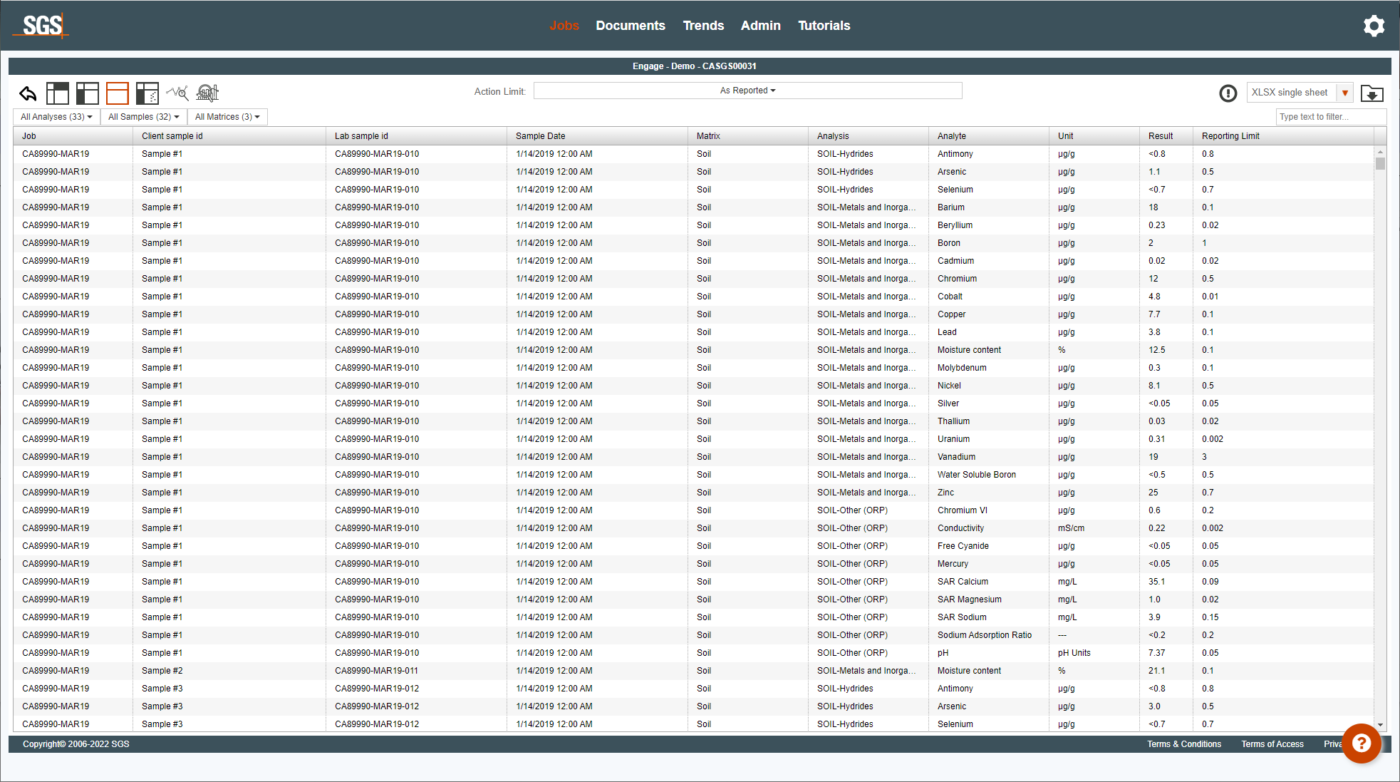Click the SGS logo
The image size is (1400, 782).
click(x=42, y=26)
